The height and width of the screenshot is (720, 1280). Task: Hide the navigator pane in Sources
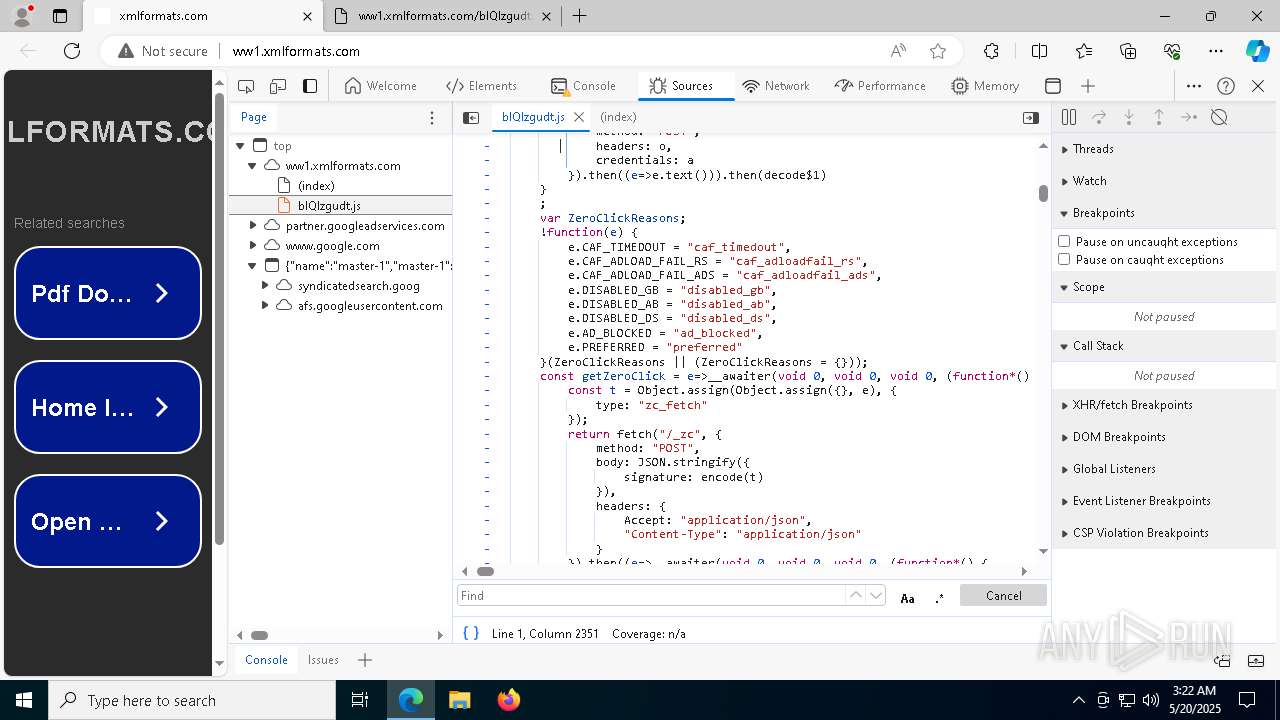471,117
